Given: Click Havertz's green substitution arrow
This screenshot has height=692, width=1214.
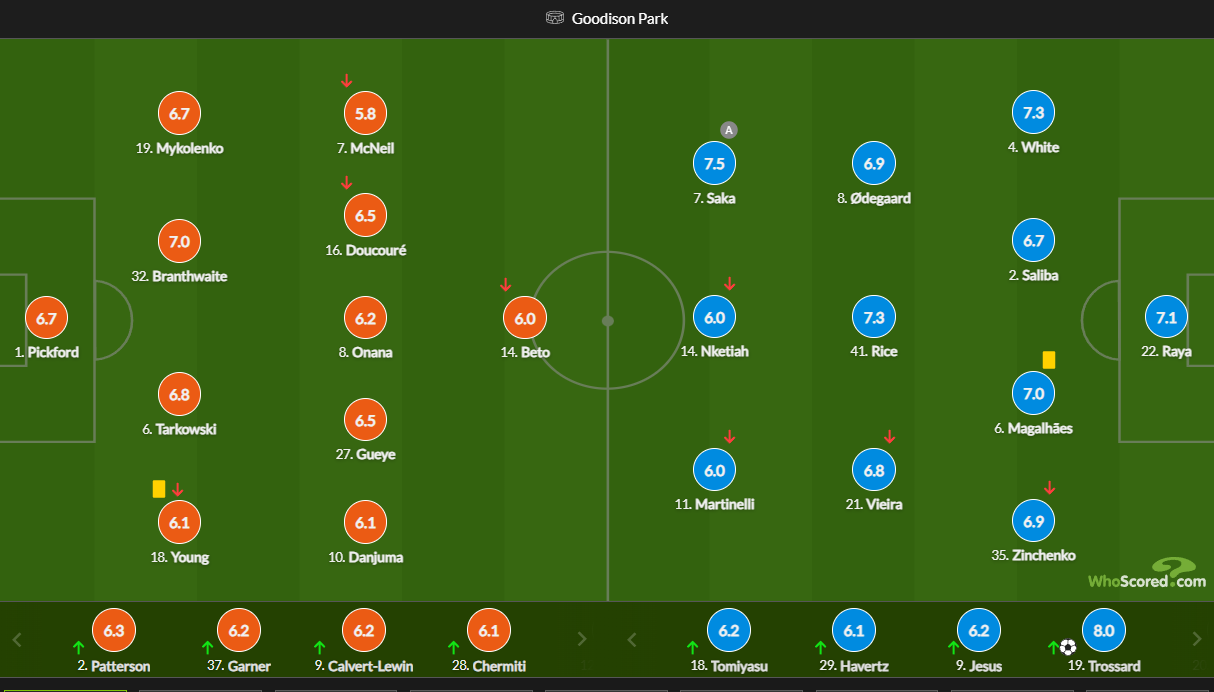Looking at the screenshot, I should 820,647.
